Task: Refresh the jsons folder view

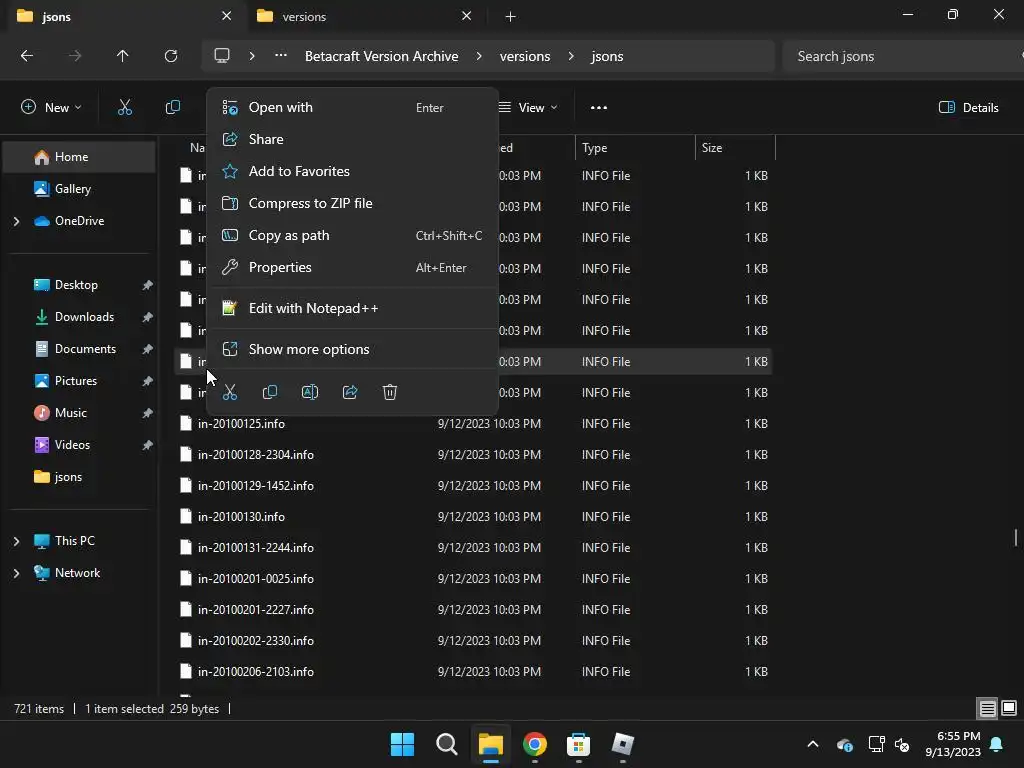Action: click(171, 56)
